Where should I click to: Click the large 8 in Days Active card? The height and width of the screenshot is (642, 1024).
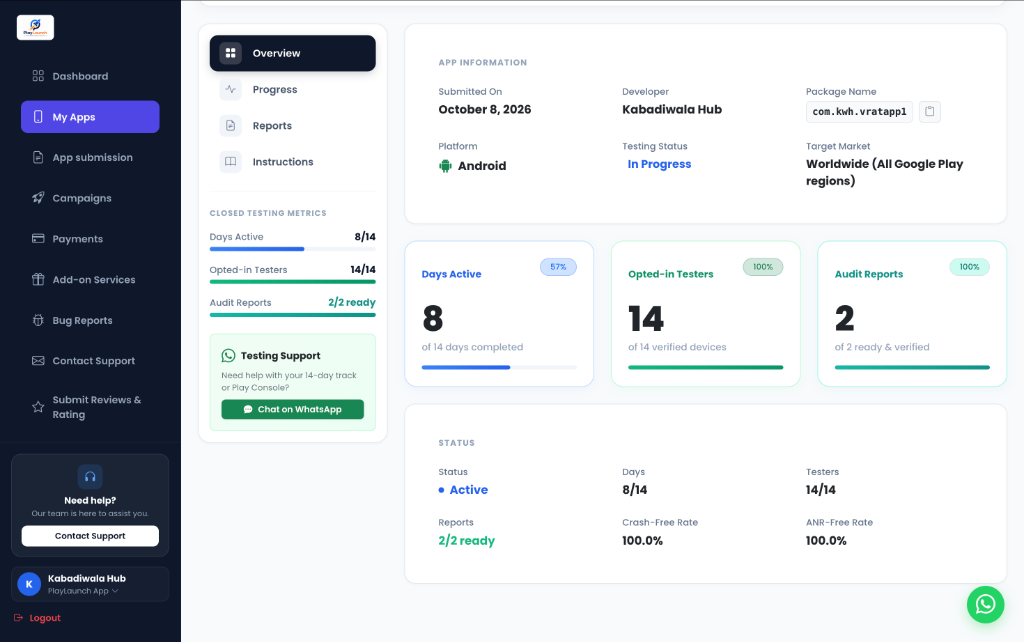point(432,319)
